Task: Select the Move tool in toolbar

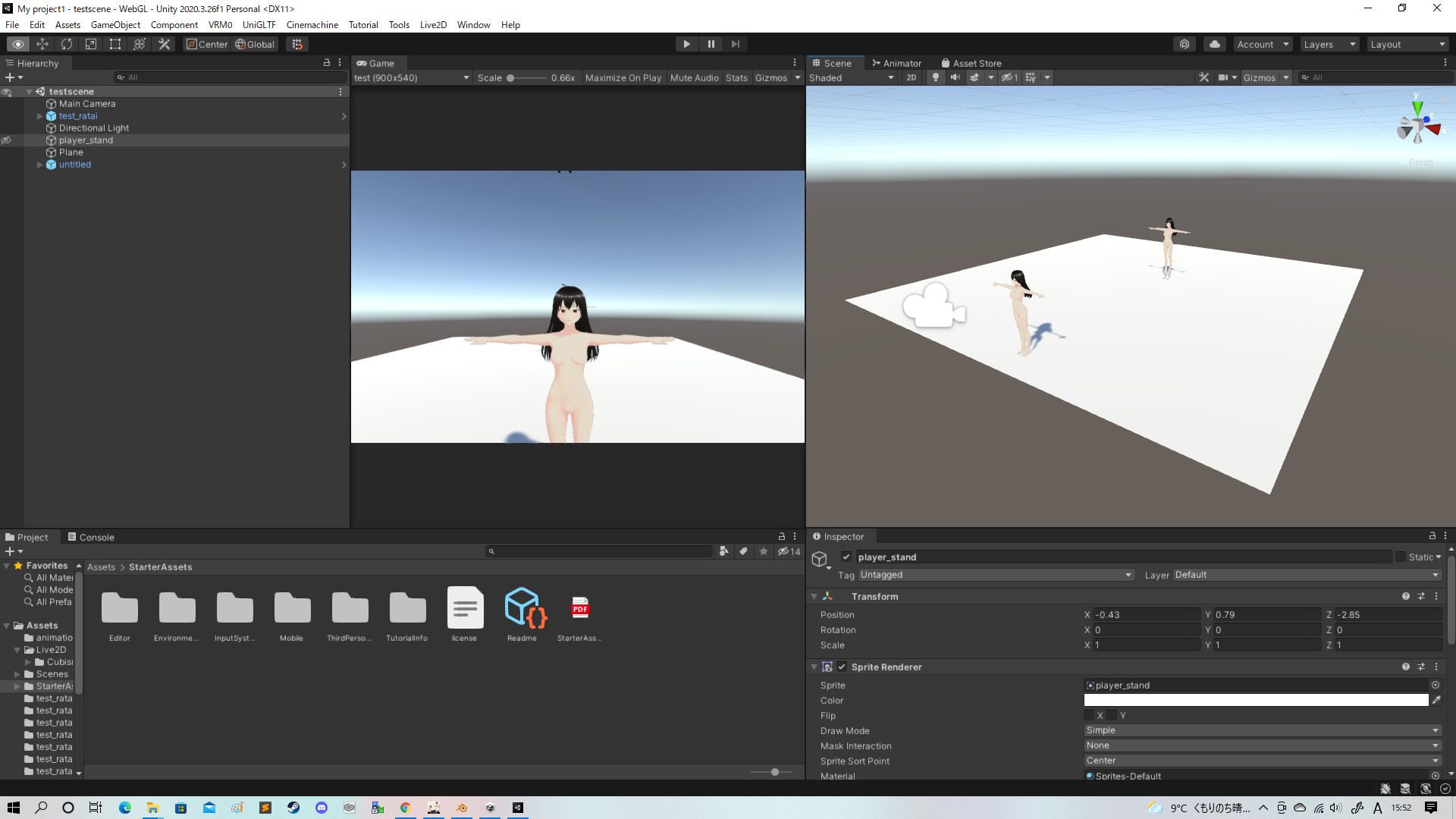Action: click(x=42, y=44)
